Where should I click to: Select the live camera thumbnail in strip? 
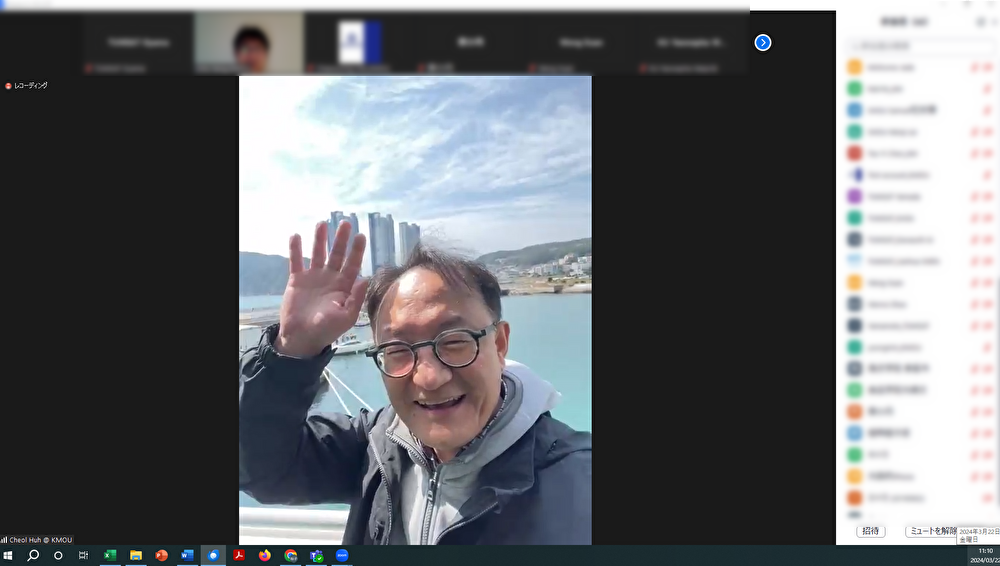(x=249, y=43)
